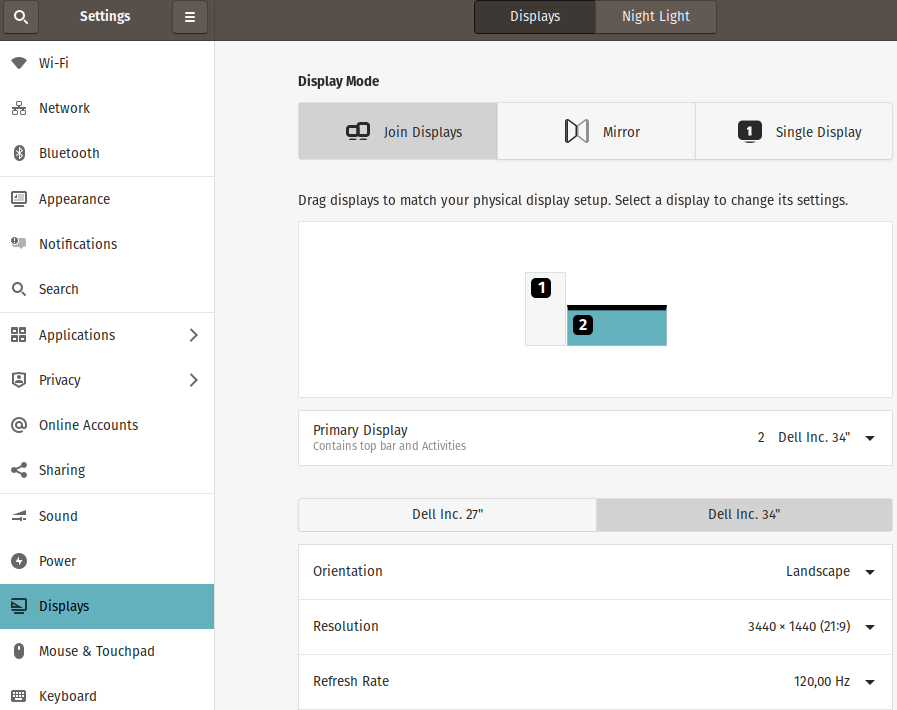Select Join Displays mode
The image size is (897, 710).
398,131
